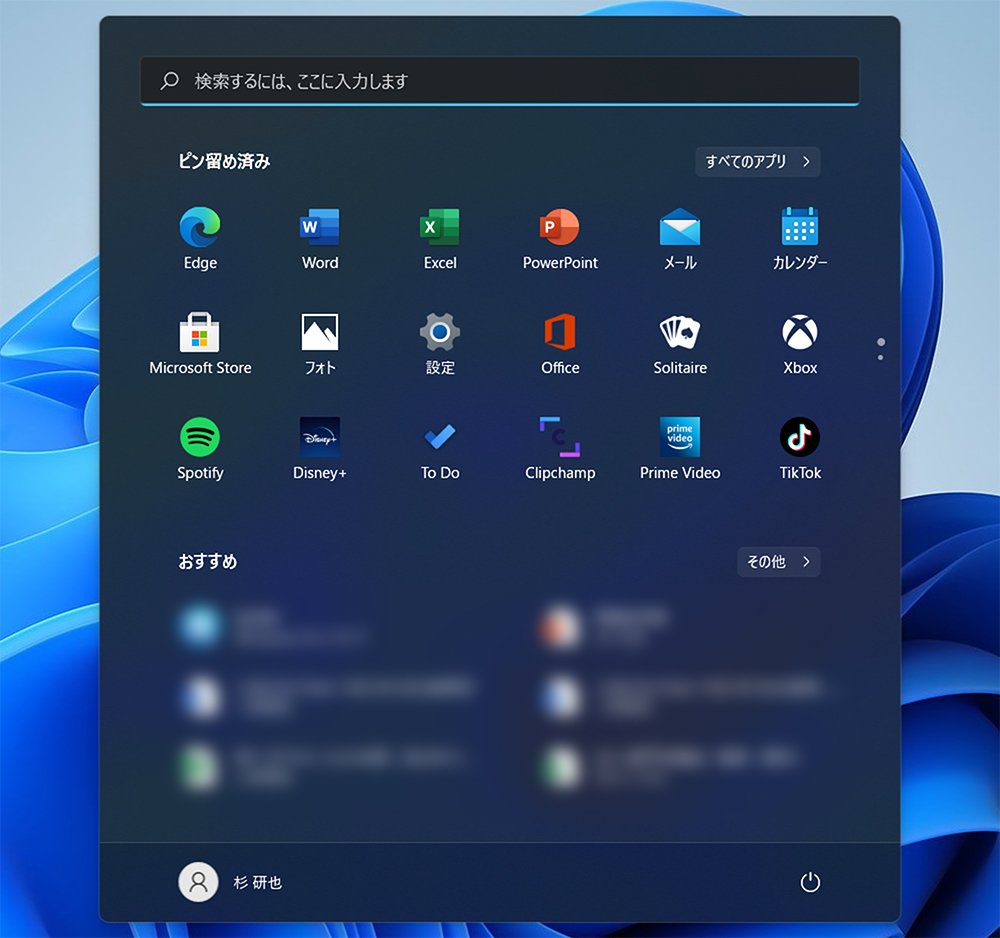Open 設定 (Settings)

click(440, 344)
